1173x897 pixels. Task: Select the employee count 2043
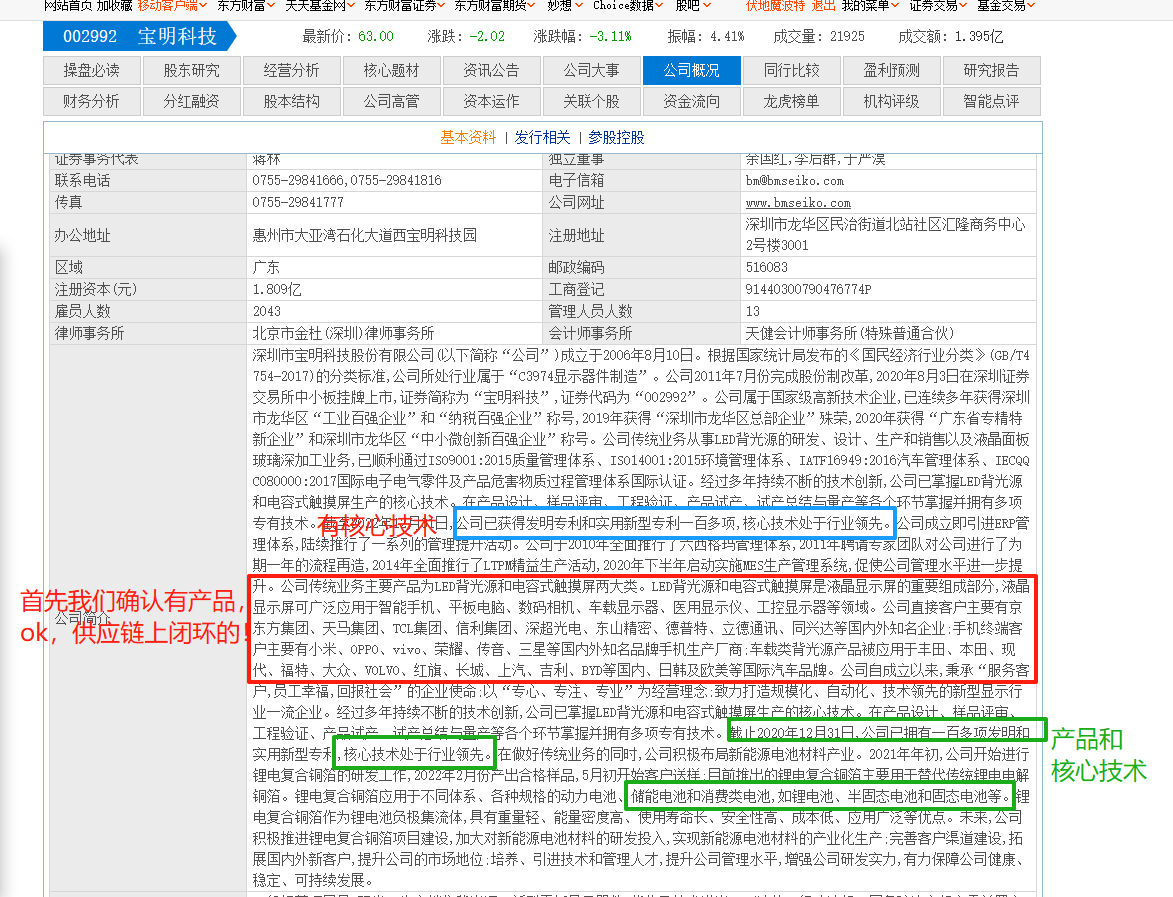(x=267, y=311)
